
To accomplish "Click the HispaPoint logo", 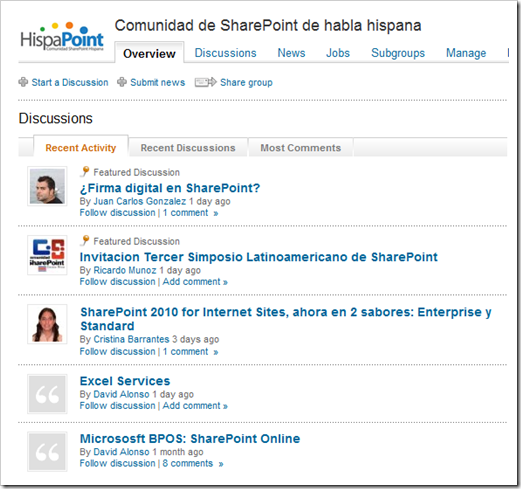I will point(62,37).
